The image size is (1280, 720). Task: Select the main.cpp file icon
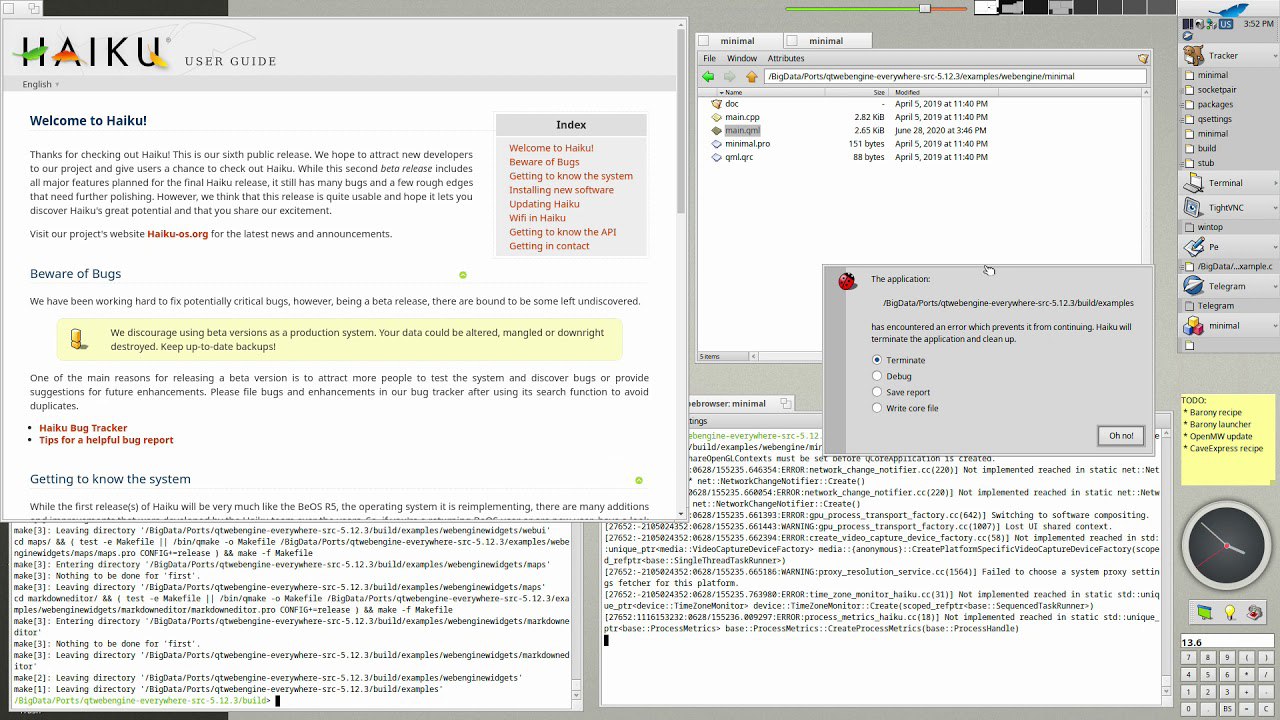(716, 117)
